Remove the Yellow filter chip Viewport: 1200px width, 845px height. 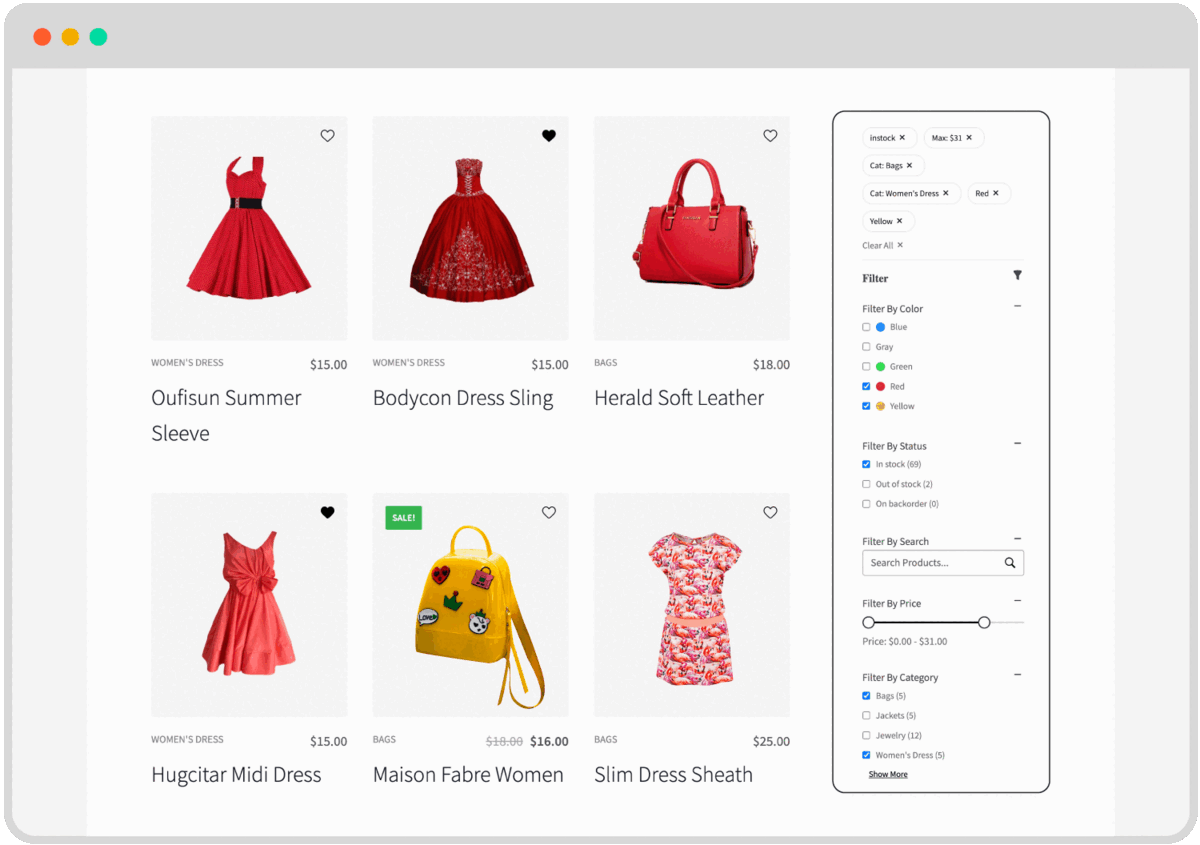pyautogui.click(x=899, y=222)
